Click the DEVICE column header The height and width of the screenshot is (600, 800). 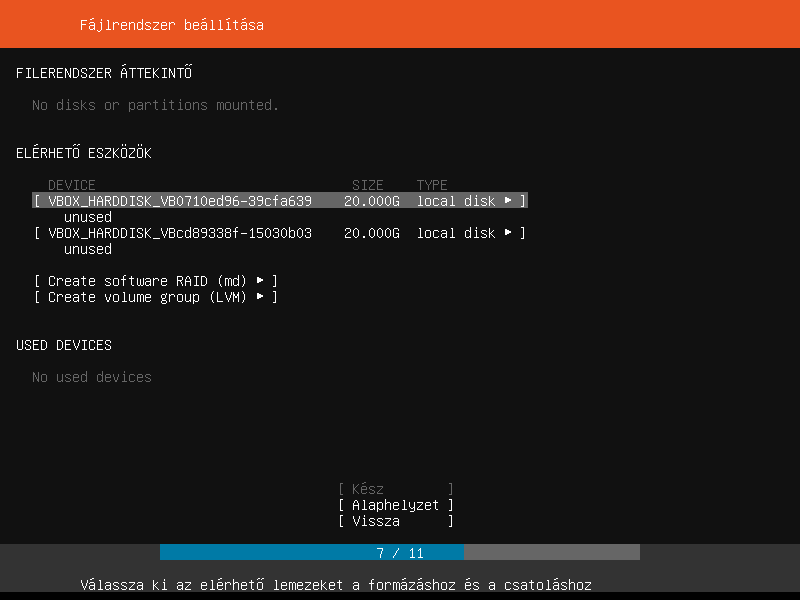coord(72,185)
